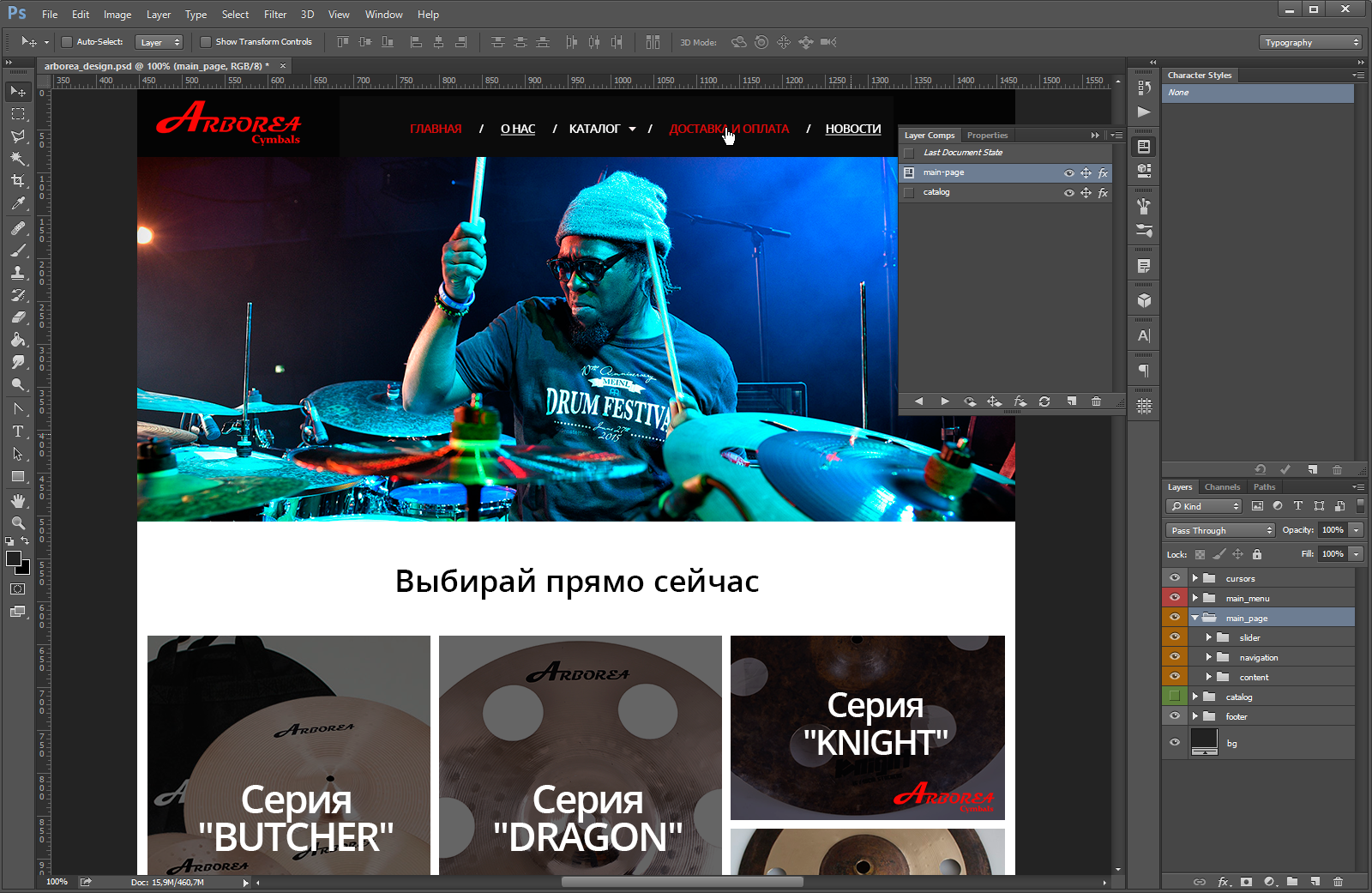The image size is (1372, 893).
Task: Expand the catalog layer group
Action: [1195, 697]
